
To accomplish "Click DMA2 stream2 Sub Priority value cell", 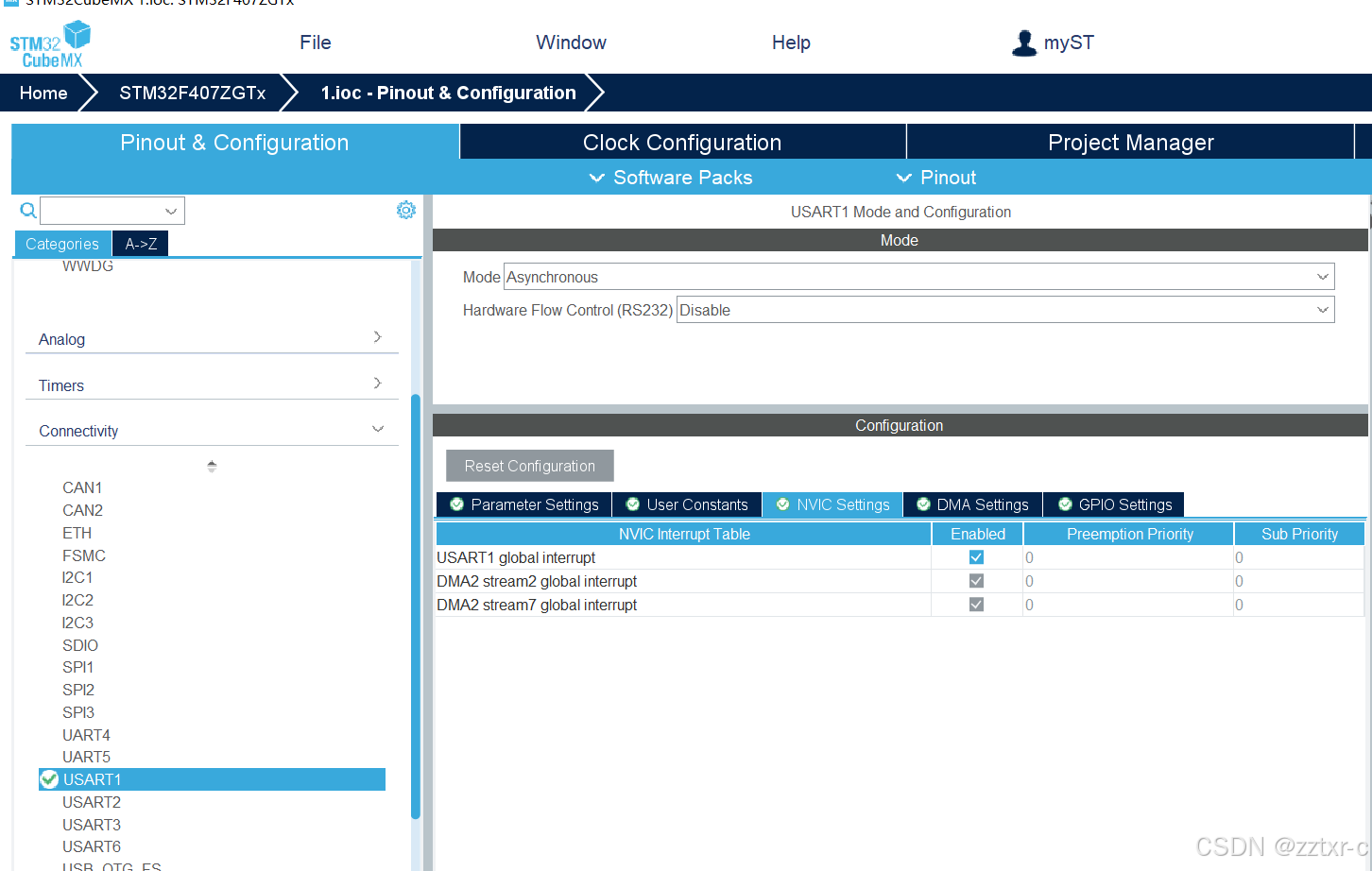I will pos(1298,581).
